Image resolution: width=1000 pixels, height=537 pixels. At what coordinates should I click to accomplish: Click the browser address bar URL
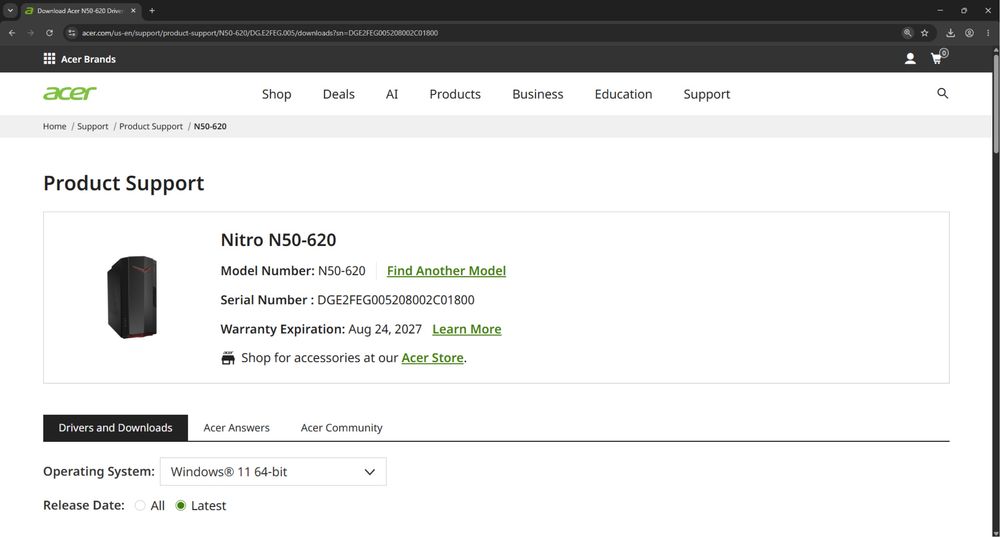(260, 33)
